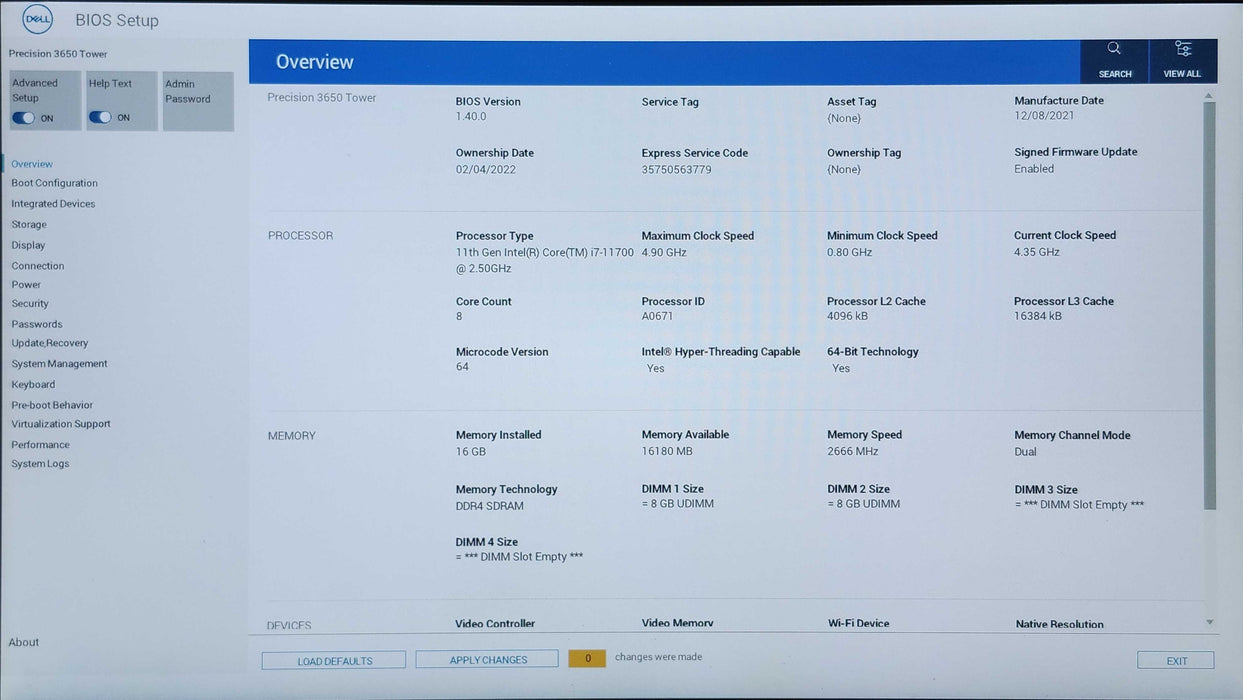Click the Load Defaults button

point(334,661)
